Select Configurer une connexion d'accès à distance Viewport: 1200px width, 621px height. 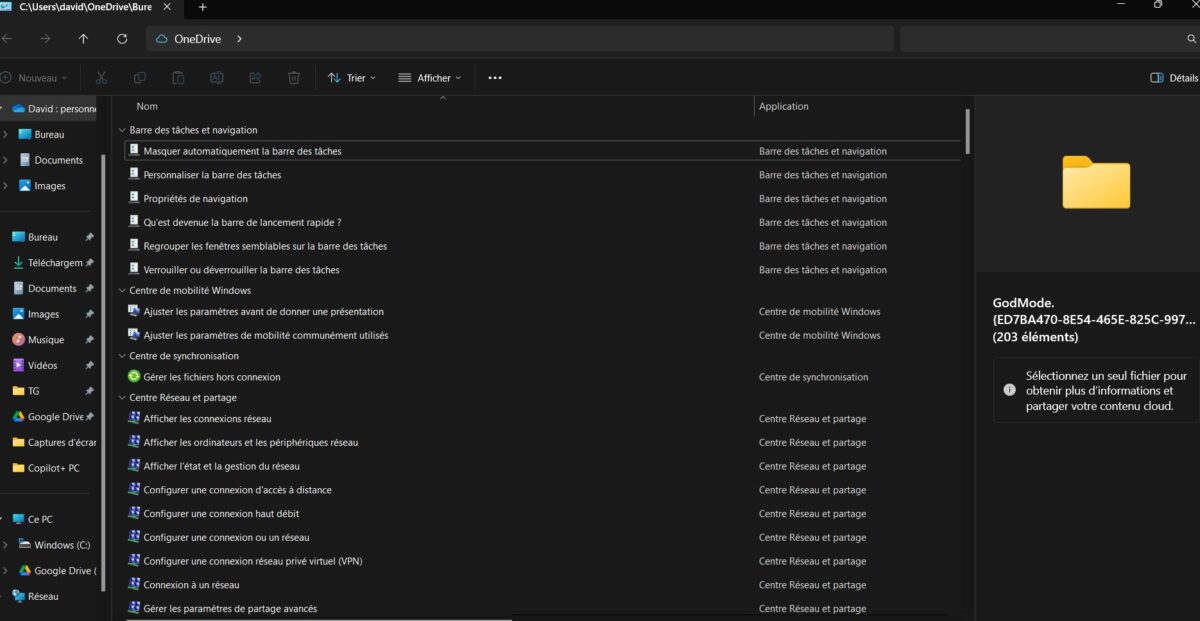tap(238, 490)
